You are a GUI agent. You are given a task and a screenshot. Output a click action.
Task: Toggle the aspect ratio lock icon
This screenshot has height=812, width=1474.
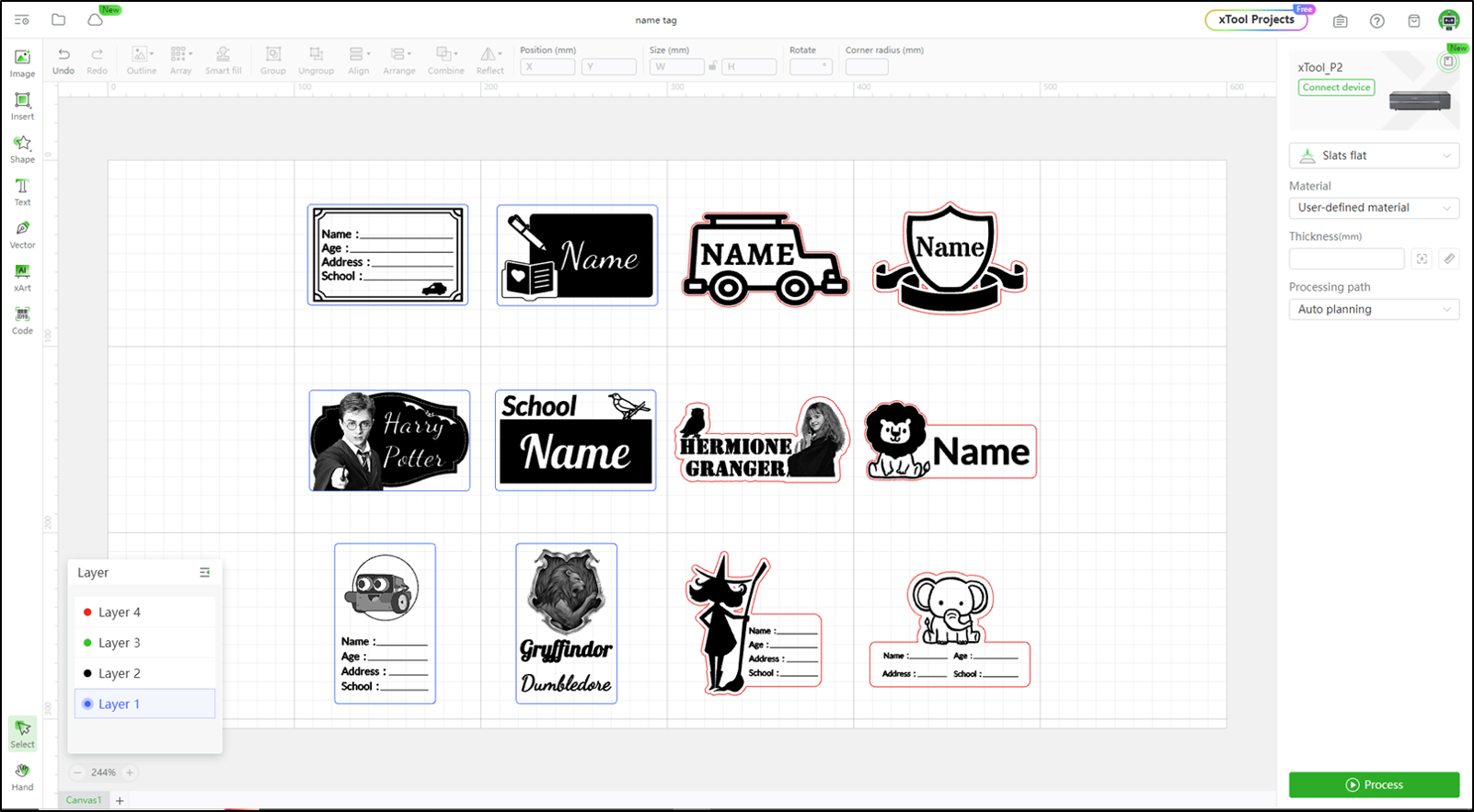(713, 66)
